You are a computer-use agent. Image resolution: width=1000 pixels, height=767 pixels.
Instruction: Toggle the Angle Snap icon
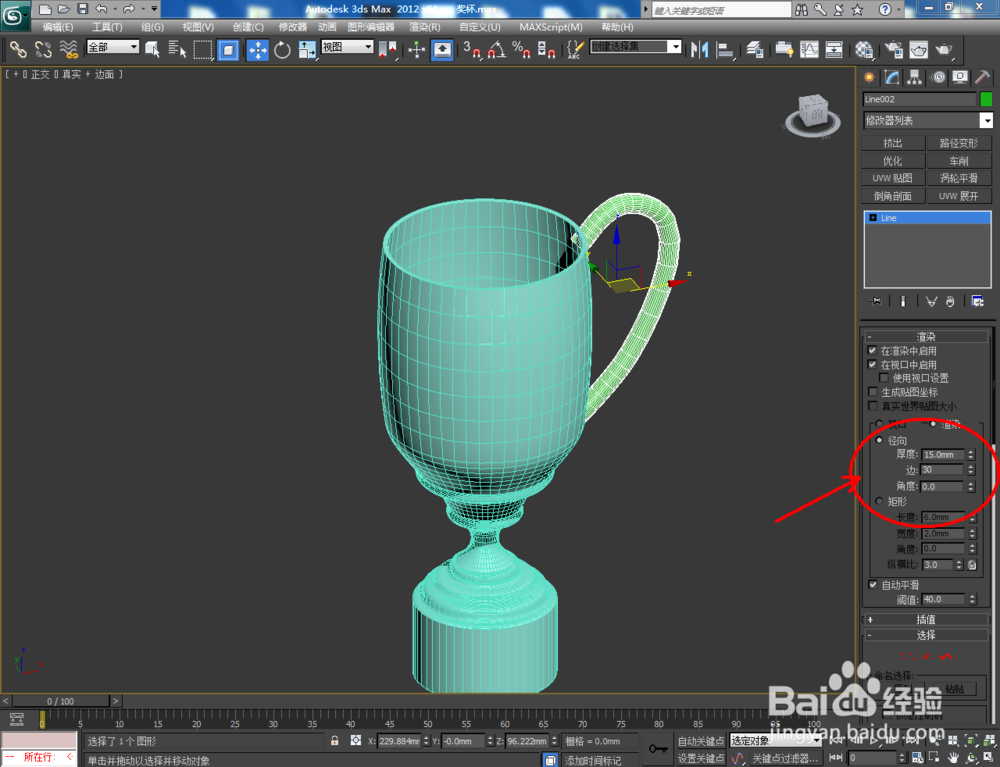(x=496, y=49)
